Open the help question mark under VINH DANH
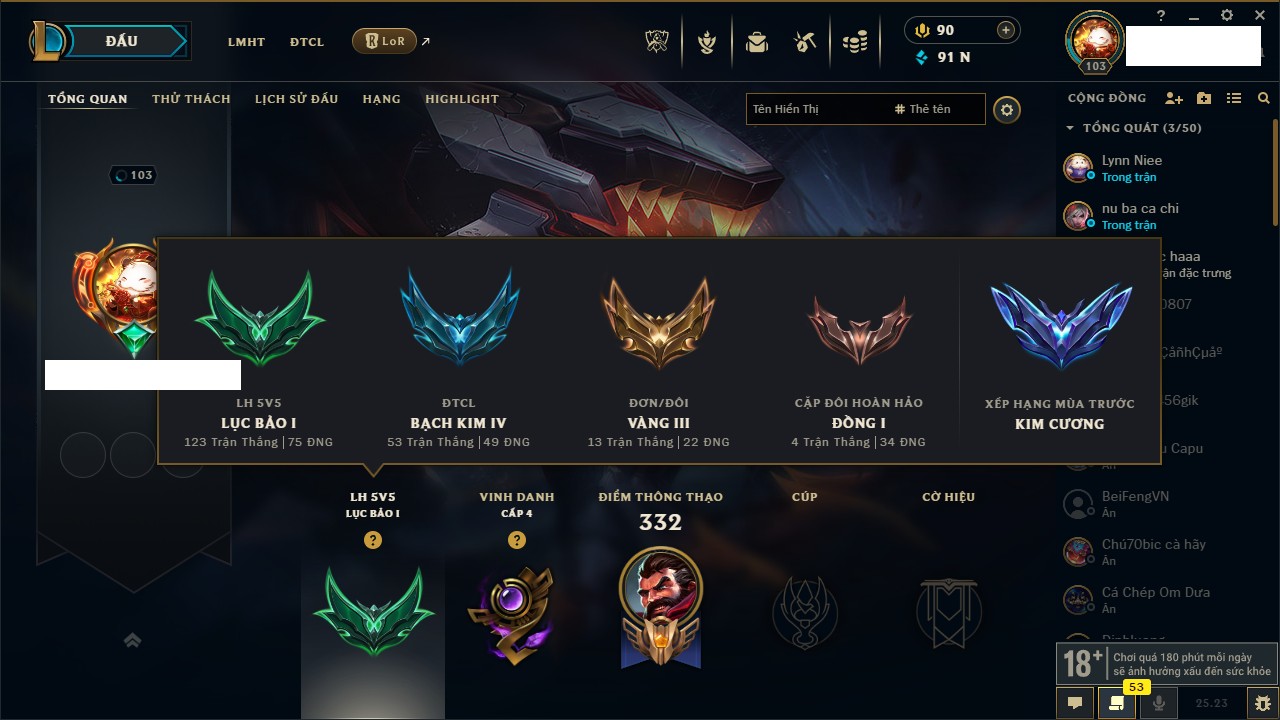Image resolution: width=1280 pixels, height=720 pixels. [516, 540]
